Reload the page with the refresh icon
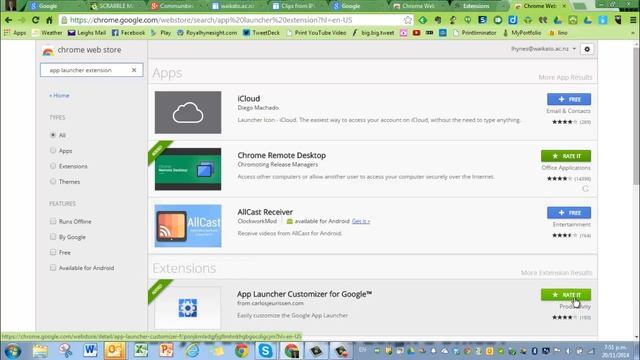This screenshot has height=360, width=640. click(36, 20)
